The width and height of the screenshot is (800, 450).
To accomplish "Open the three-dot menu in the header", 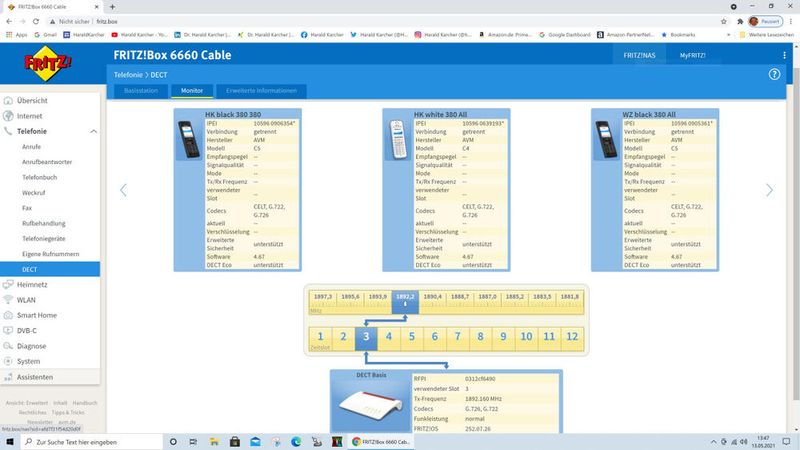I will pos(784,55).
